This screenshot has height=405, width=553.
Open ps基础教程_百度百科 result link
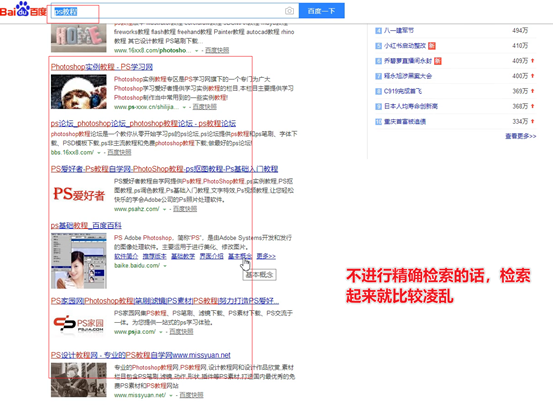(86, 225)
